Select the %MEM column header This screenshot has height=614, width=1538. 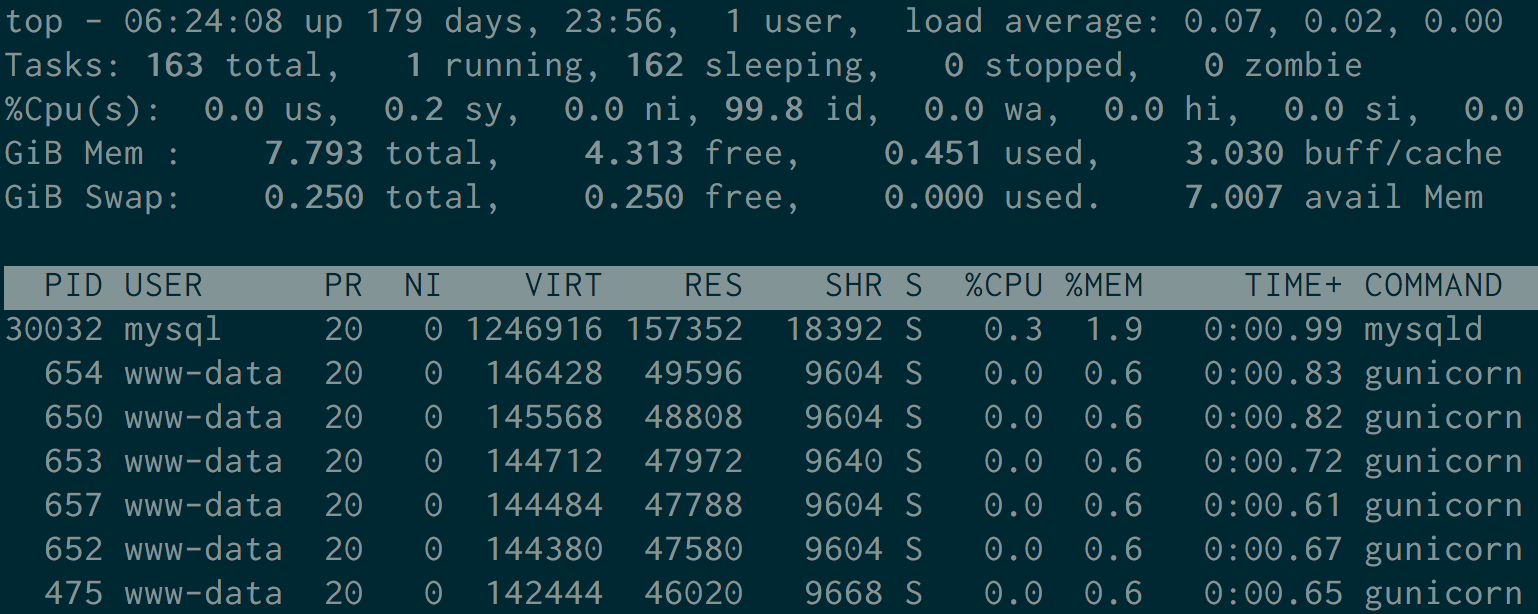tap(1103, 286)
